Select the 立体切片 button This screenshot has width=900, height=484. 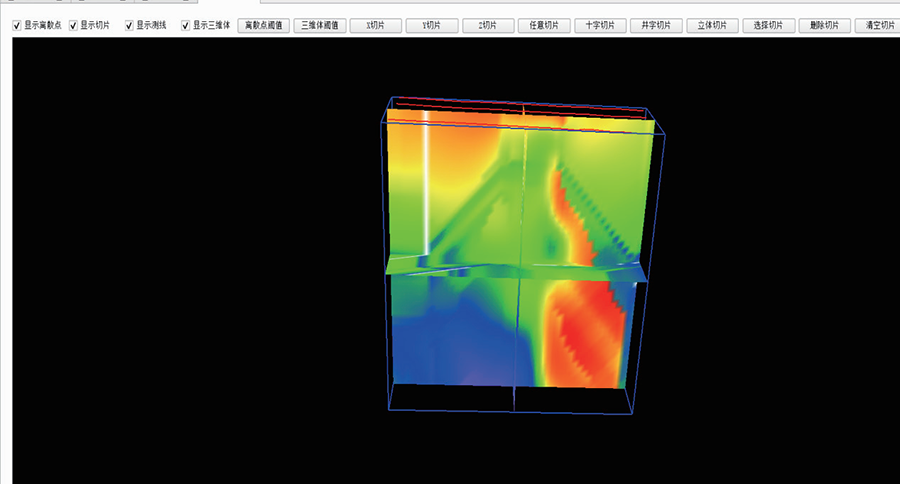(712, 25)
